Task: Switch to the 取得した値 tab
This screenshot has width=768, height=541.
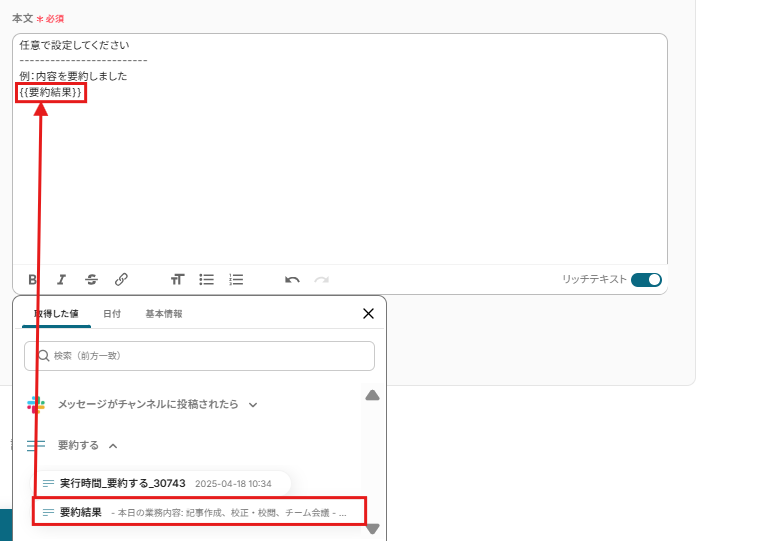Action: pos(56,314)
